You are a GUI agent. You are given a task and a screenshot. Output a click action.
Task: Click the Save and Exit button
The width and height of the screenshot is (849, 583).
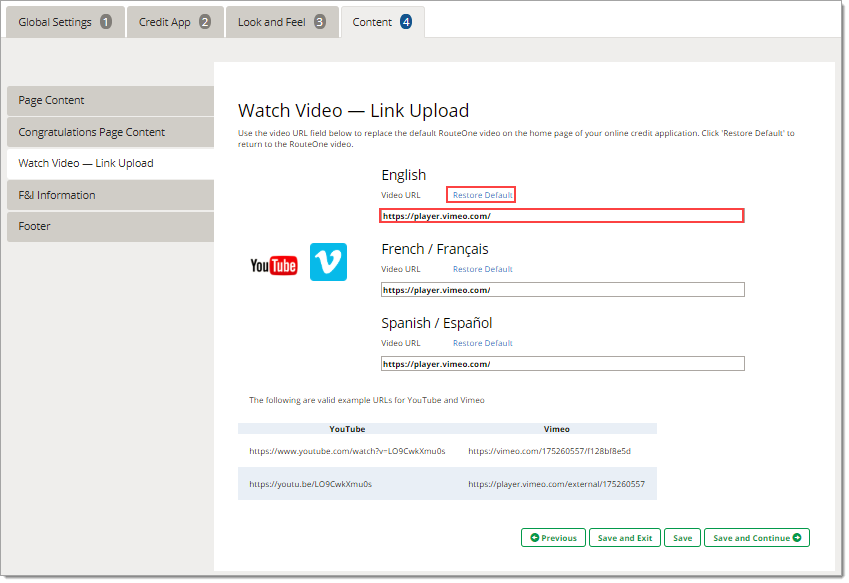[625, 538]
